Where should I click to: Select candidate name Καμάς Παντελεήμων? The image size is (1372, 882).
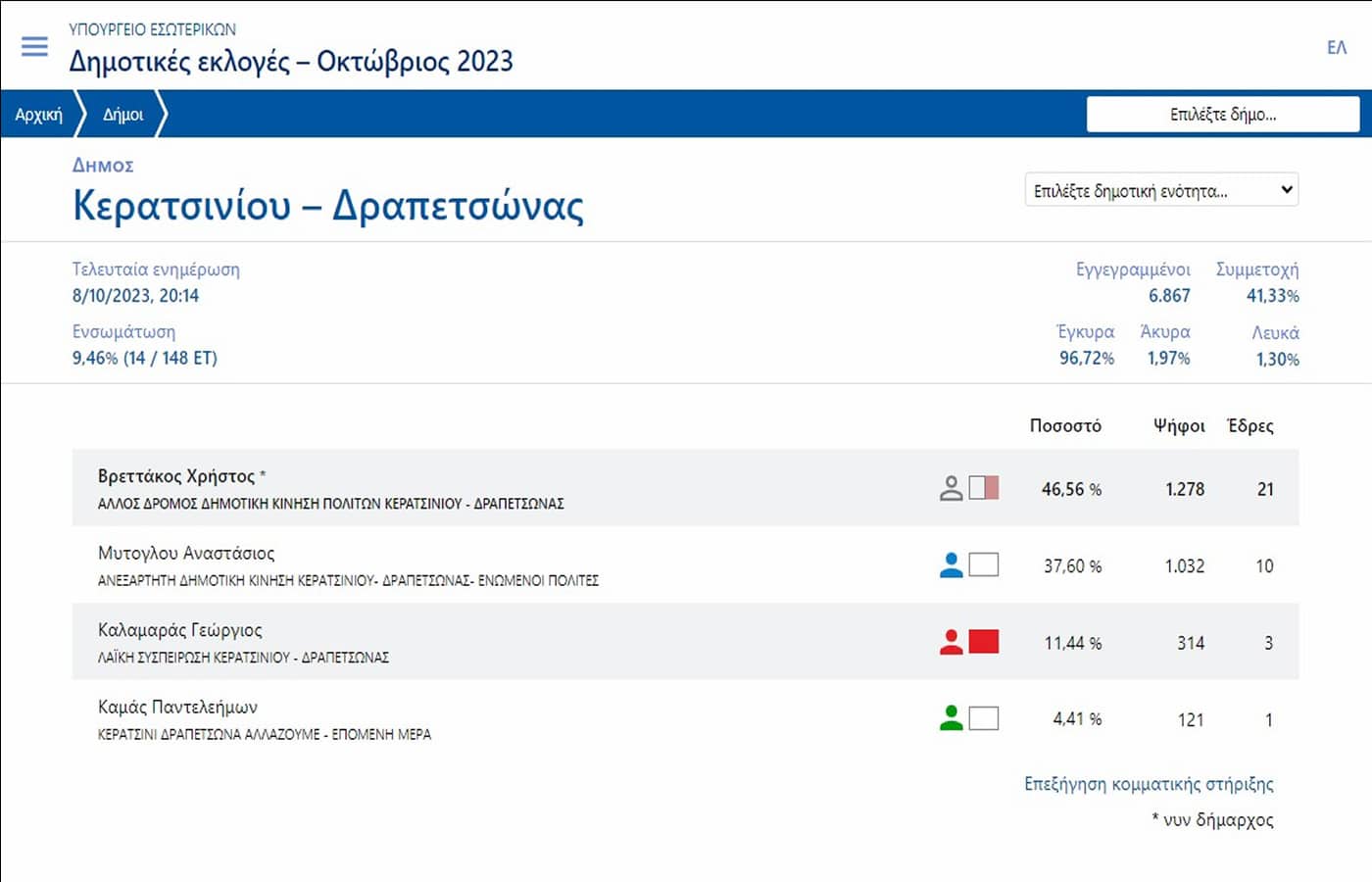click(x=177, y=707)
